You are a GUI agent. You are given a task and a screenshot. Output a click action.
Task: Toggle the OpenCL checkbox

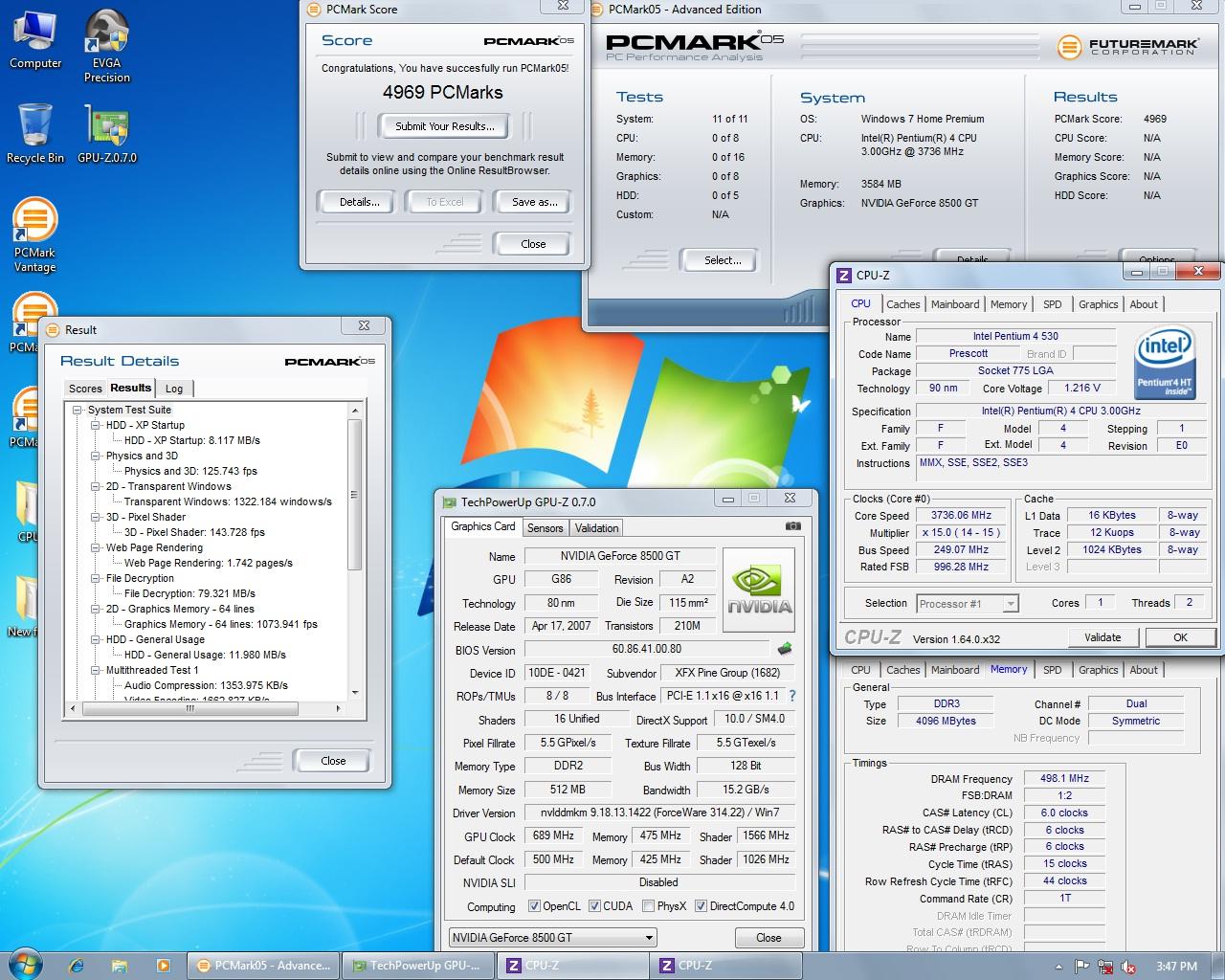534,906
